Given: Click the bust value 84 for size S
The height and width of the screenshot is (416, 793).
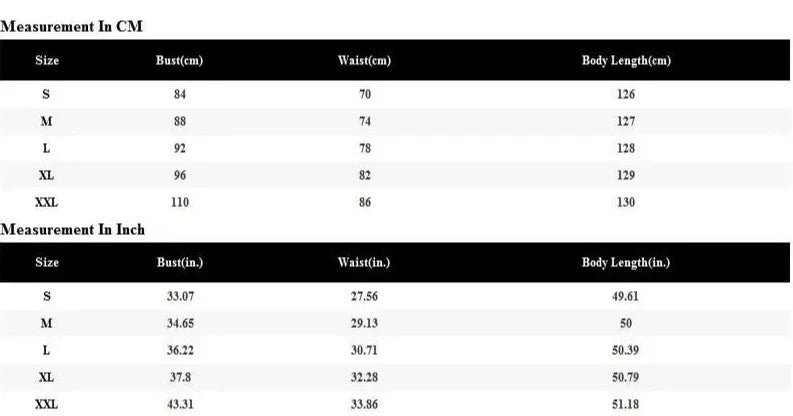Looking at the screenshot, I should tap(180, 94).
